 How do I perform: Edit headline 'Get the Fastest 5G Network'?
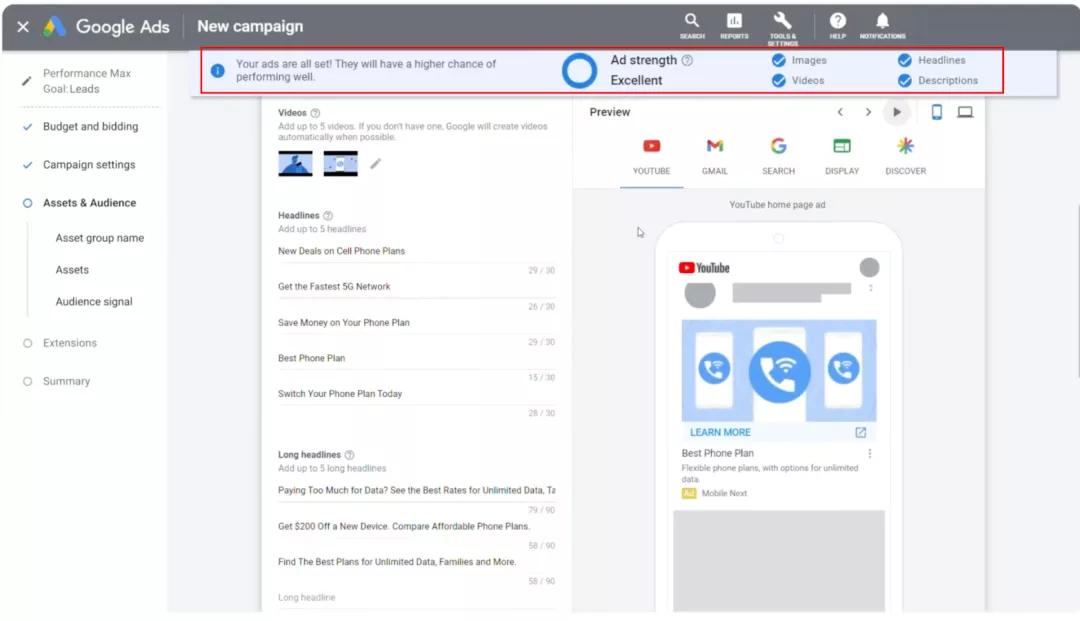tap(416, 287)
